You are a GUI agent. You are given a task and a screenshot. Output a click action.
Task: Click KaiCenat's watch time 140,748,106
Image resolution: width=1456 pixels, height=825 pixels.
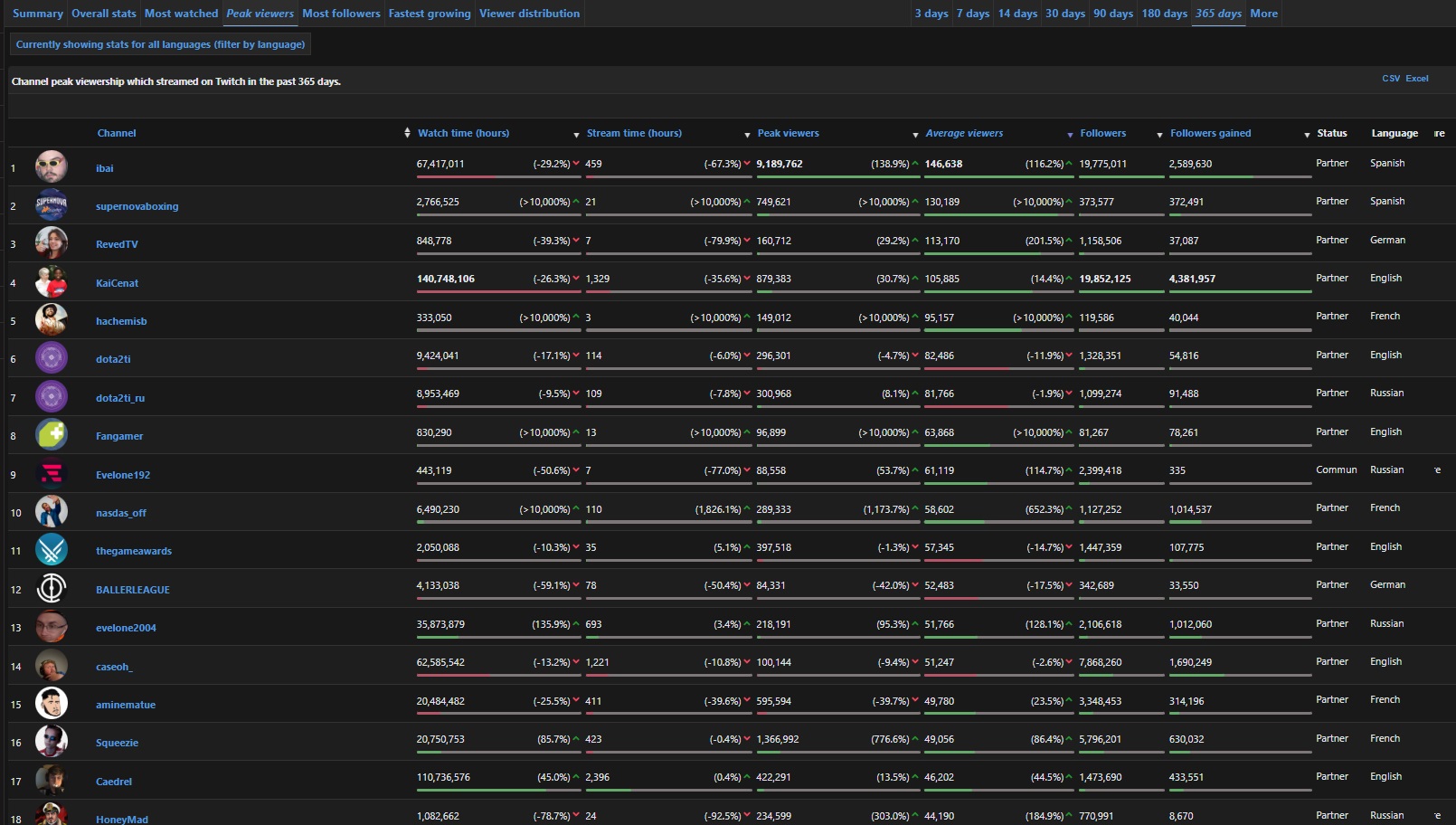[x=446, y=279]
